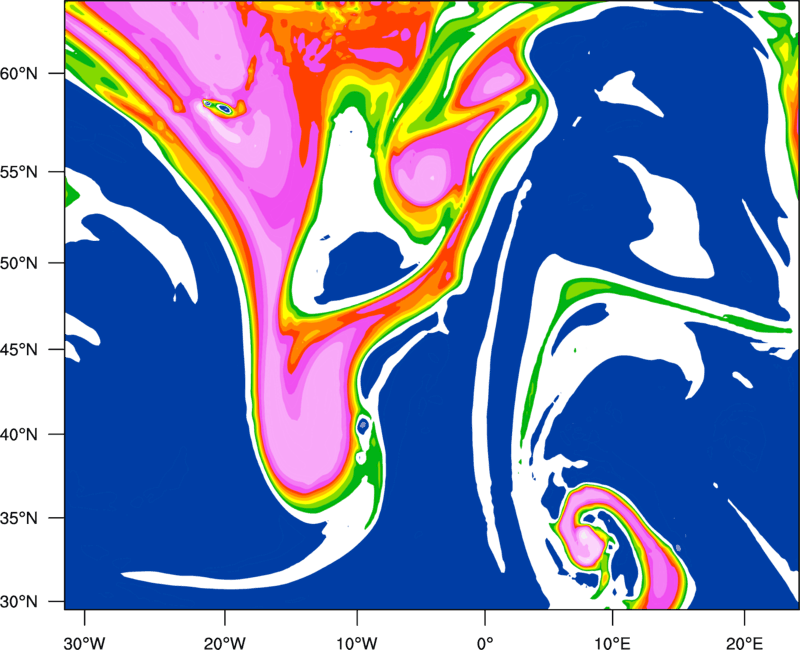Click the 40°N latitude label

click(x=19, y=434)
